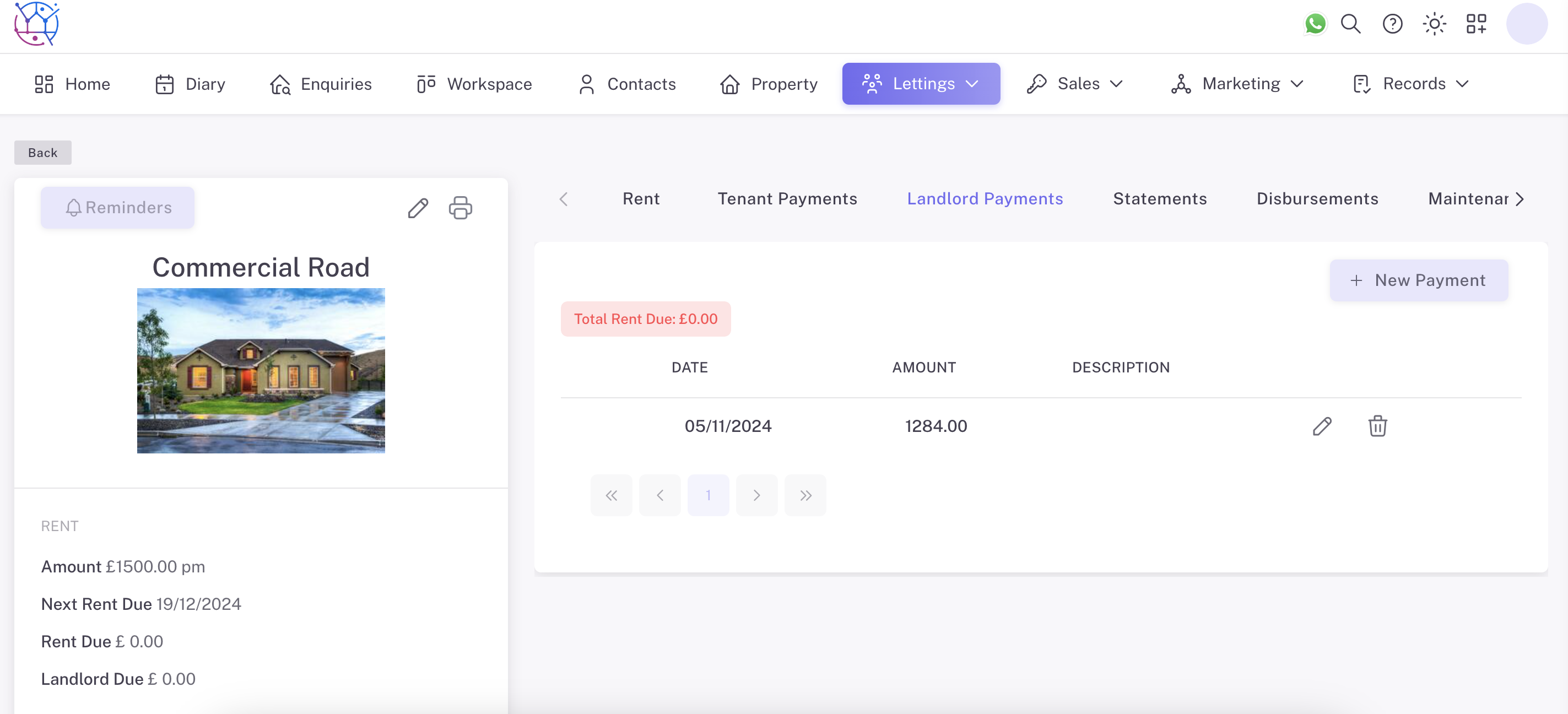Open the Records dropdown menu
The width and height of the screenshot is (1568, 714).
click(1412, 84)
